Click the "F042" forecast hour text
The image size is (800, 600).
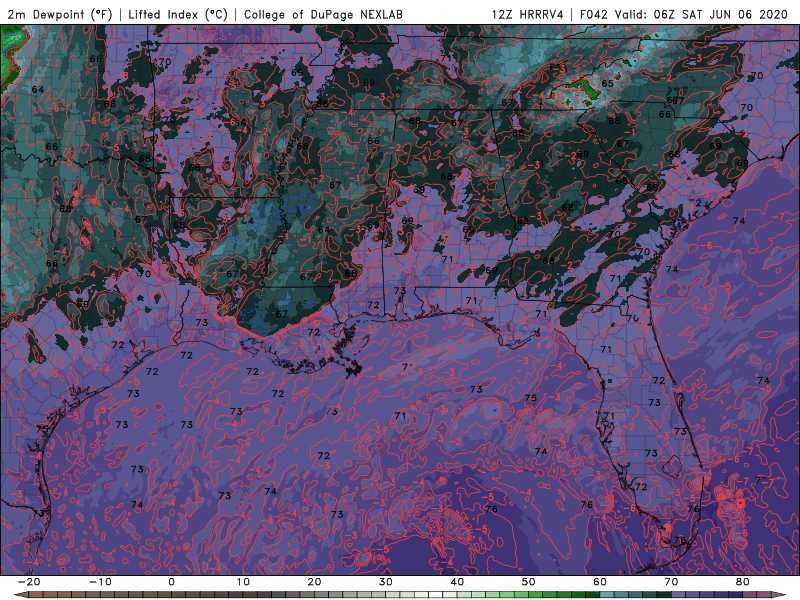[x=594, y=14]
